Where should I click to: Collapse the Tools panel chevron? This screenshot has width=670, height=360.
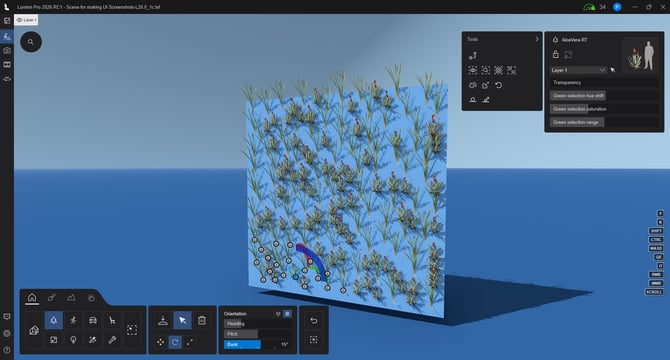(x=537, y=39)
